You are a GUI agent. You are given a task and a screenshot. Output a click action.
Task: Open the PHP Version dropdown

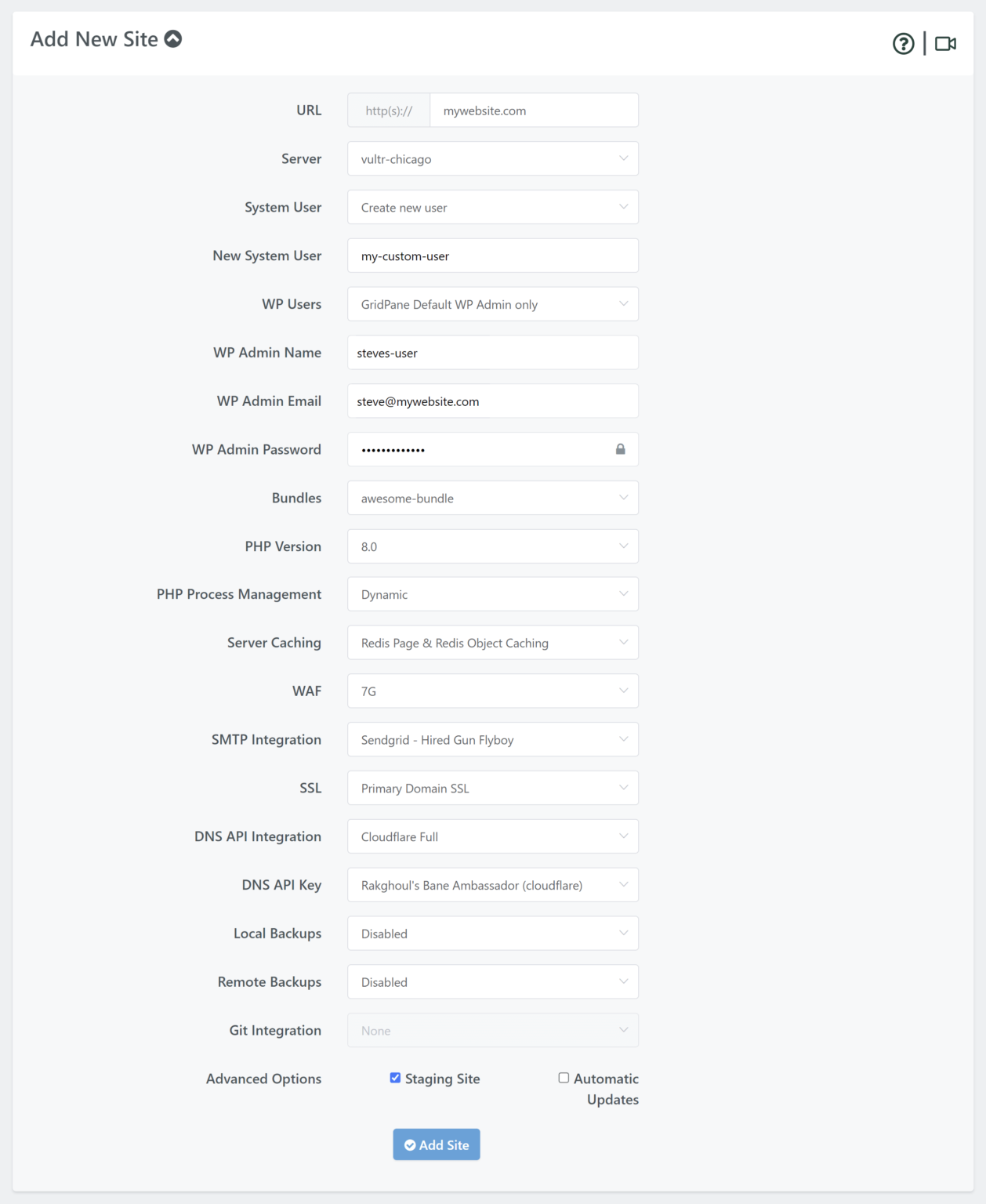pyautogui.click(x=492, y=546)
